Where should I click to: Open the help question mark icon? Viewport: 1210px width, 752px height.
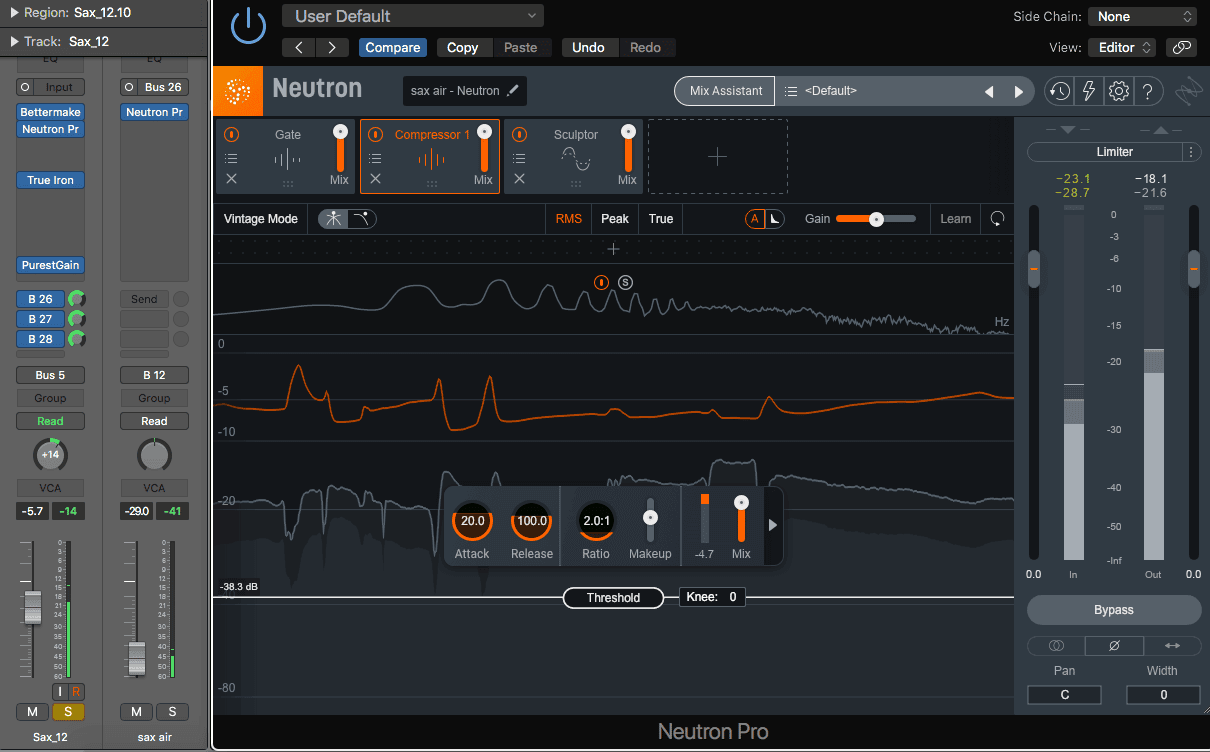coord(1148,91)
